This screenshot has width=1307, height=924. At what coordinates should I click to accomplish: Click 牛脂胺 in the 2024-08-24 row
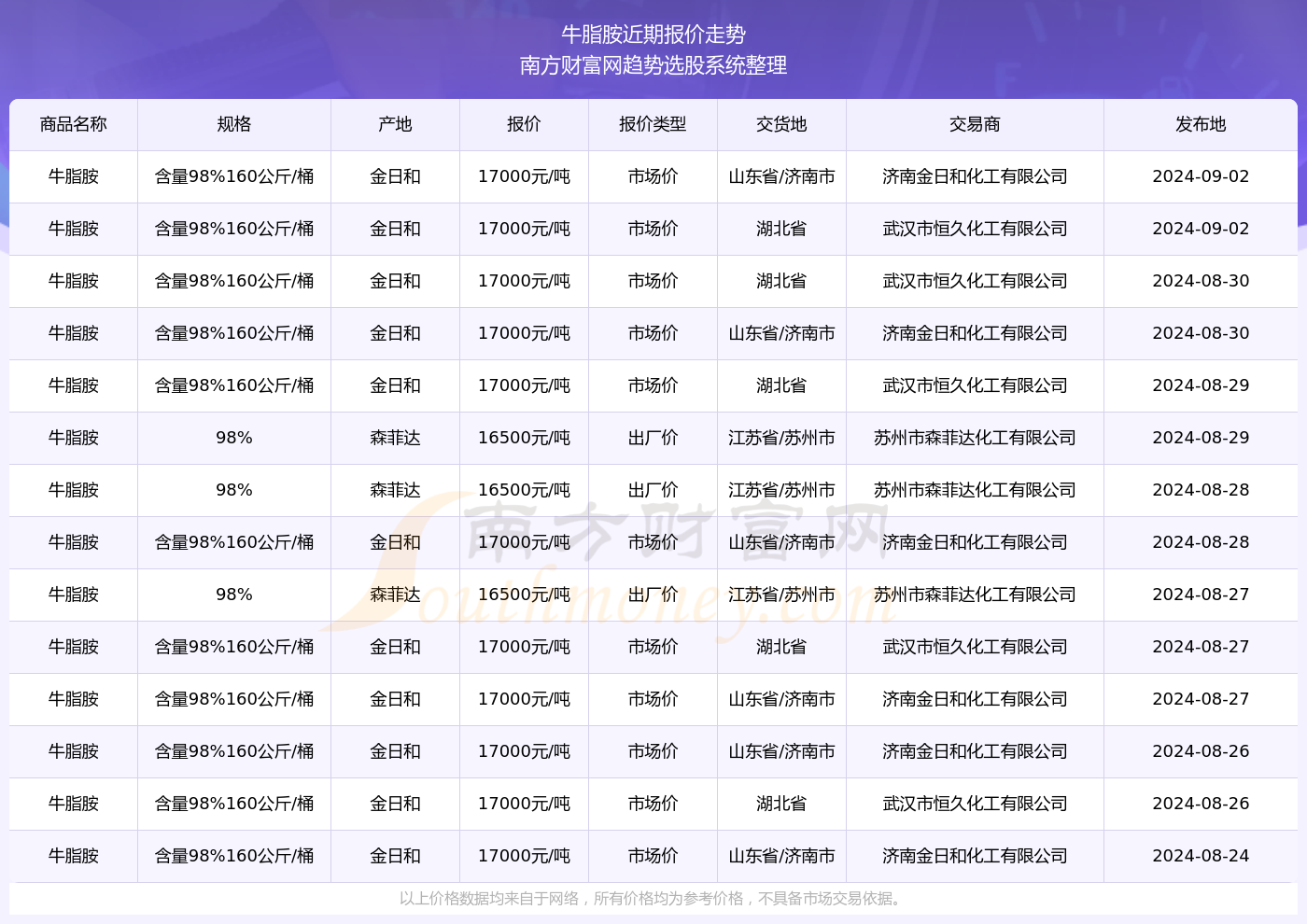pos(74,856)
